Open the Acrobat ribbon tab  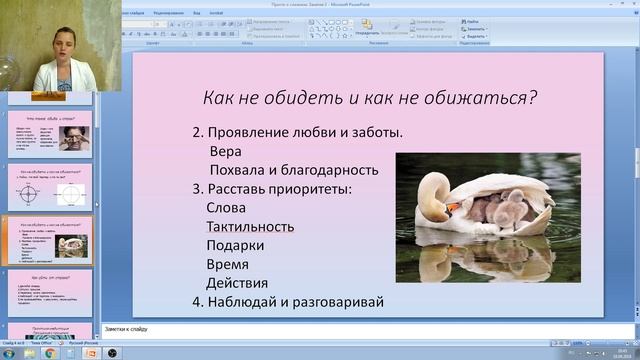click(216, 13)
